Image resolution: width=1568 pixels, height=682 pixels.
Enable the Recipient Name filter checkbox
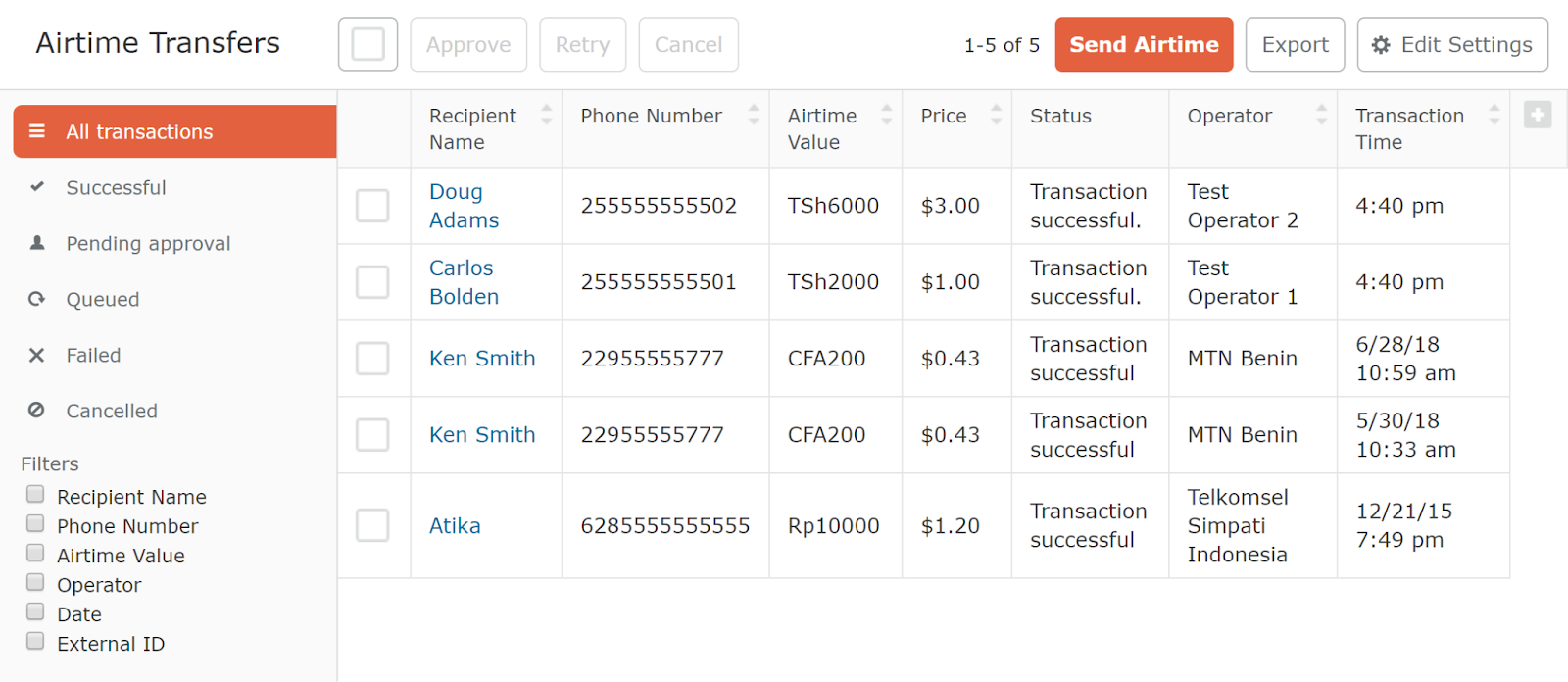pos(35,494)
